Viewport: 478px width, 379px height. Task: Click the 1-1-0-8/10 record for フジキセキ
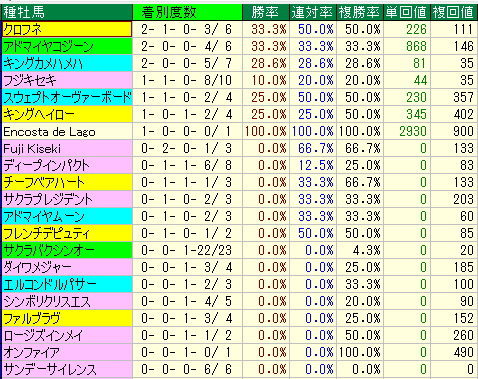pyautogui.click(x=186, y=80)
